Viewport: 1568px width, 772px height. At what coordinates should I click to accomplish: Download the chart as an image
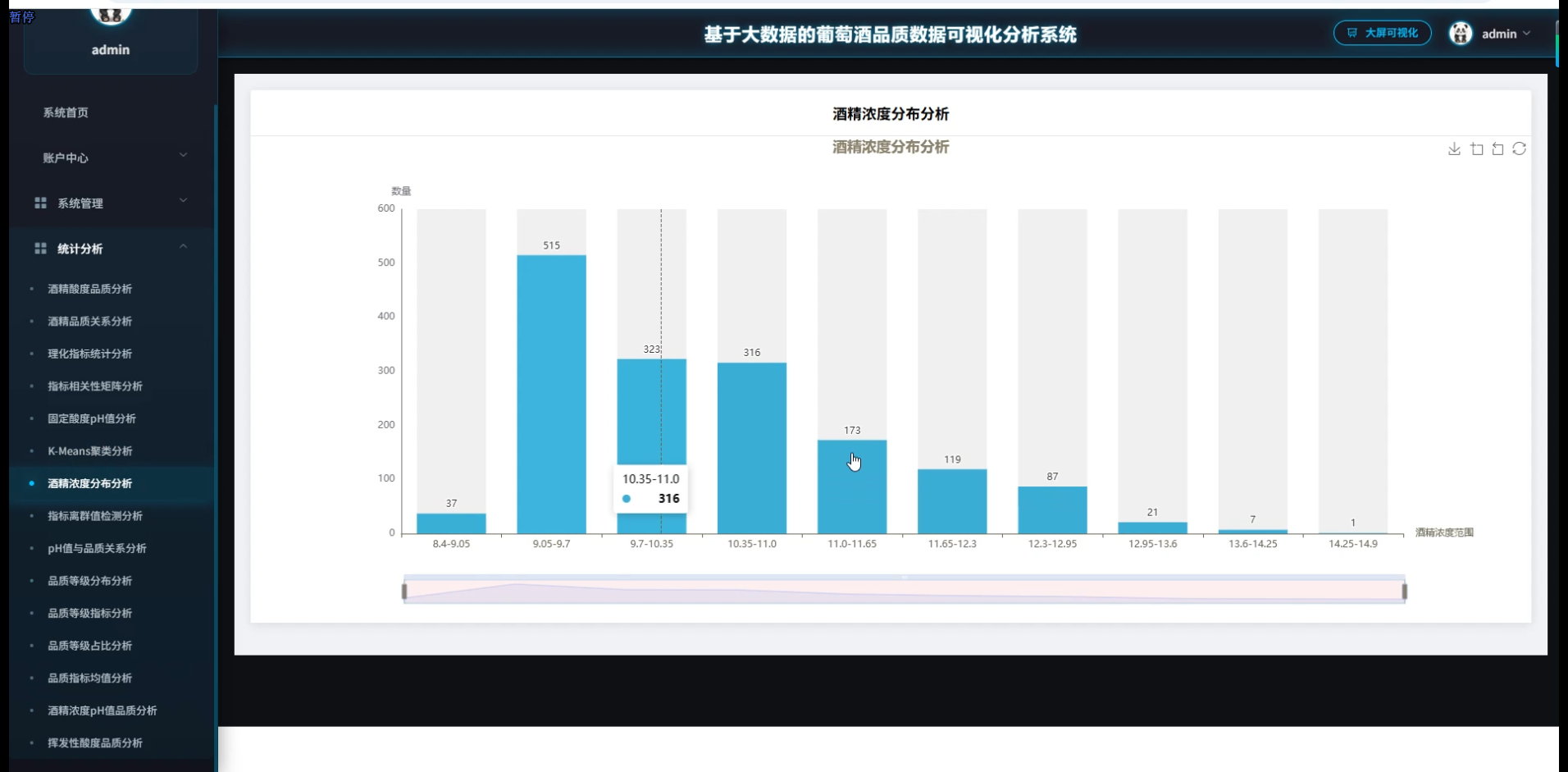tap(1454, 148)
